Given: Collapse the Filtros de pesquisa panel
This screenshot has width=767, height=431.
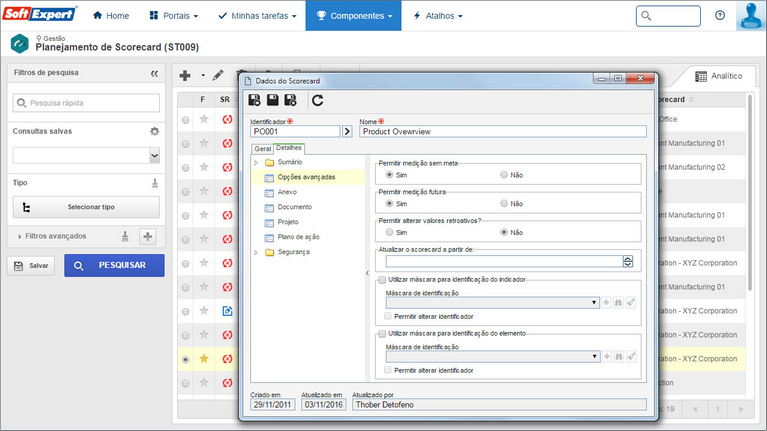Looking at the screenshot, I should click(155, 73).
